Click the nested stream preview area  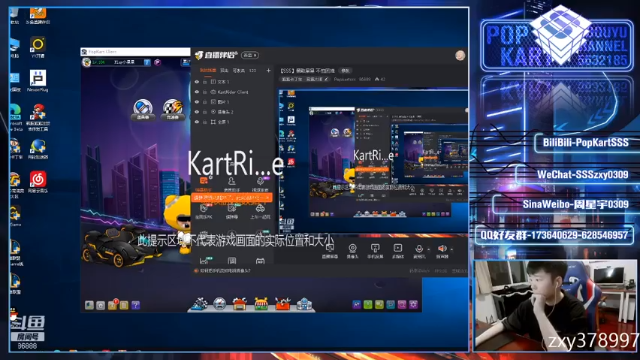point(373,161)
